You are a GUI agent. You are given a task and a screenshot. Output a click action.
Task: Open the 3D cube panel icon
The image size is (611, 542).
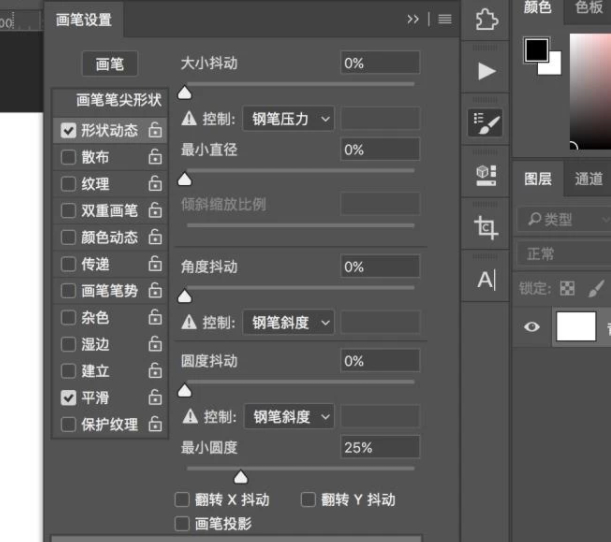click(x=486, y=175)
